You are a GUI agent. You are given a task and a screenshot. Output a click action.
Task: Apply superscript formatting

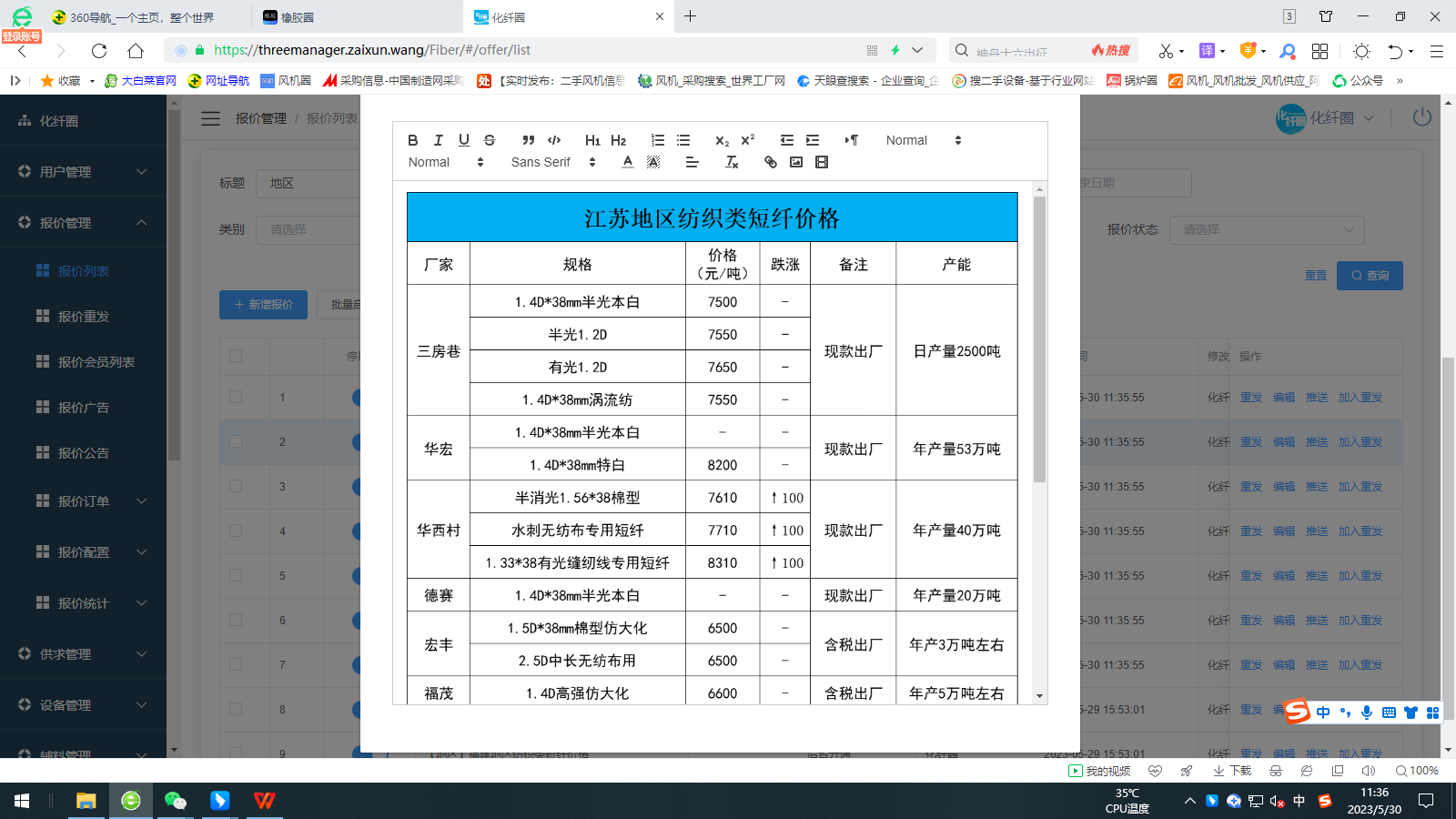click(x=748, y=140)
